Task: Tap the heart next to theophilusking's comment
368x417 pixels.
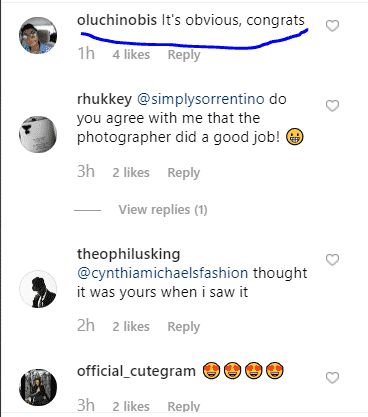Action: (332, 260)
